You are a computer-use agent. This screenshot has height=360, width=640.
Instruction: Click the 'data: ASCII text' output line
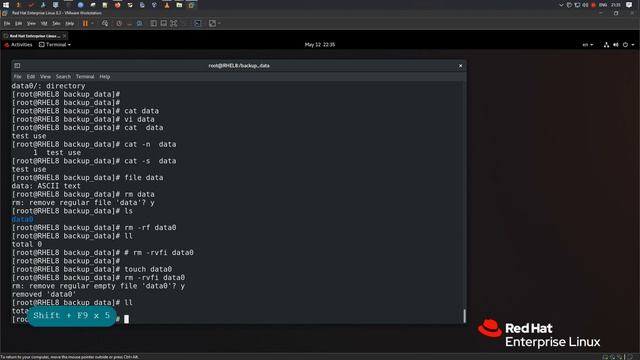click(x=46, y=186)
